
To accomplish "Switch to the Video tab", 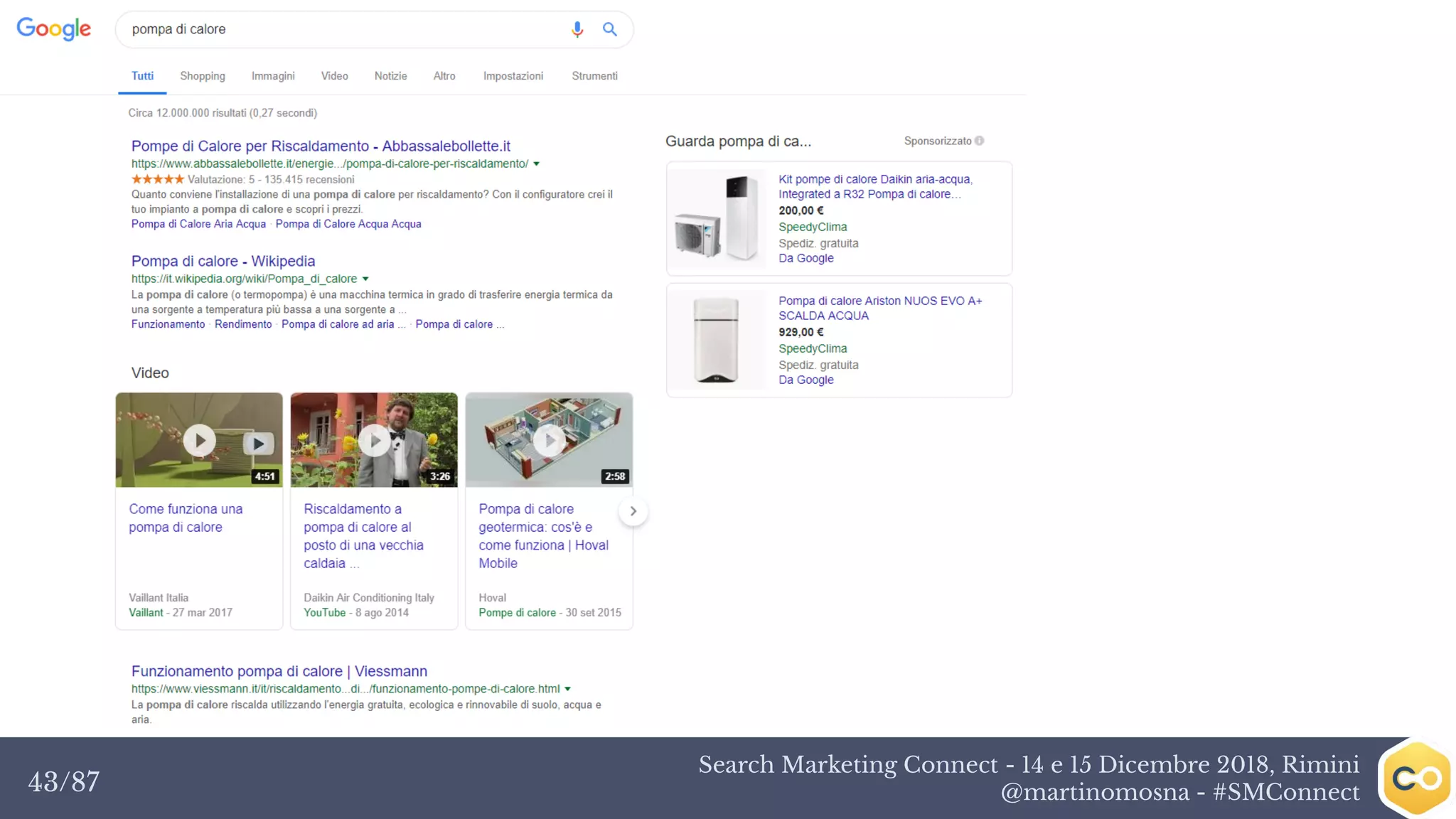I will click(x=334, y=76).
